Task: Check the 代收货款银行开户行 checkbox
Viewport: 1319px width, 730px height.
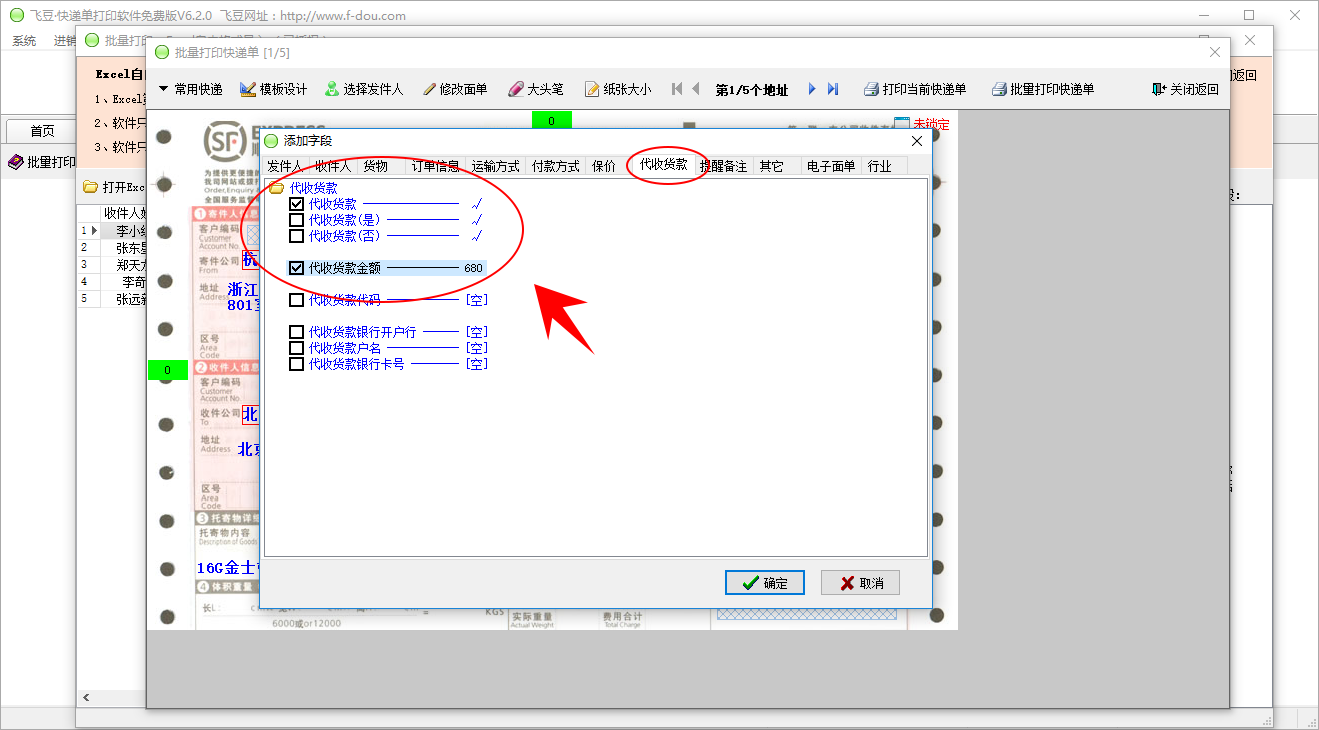Action: (x=296, y=332)
